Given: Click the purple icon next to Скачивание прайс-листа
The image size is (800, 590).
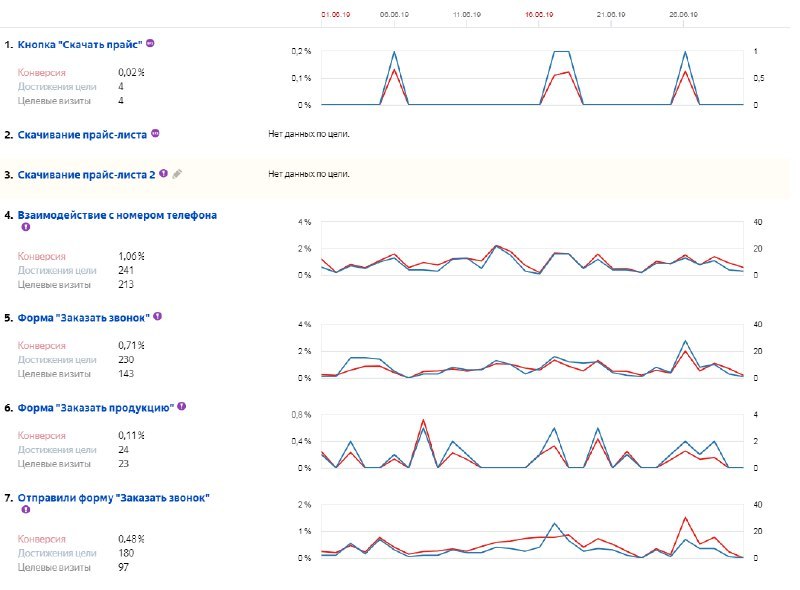Looking at the screenshot, I should click(156, 133).
